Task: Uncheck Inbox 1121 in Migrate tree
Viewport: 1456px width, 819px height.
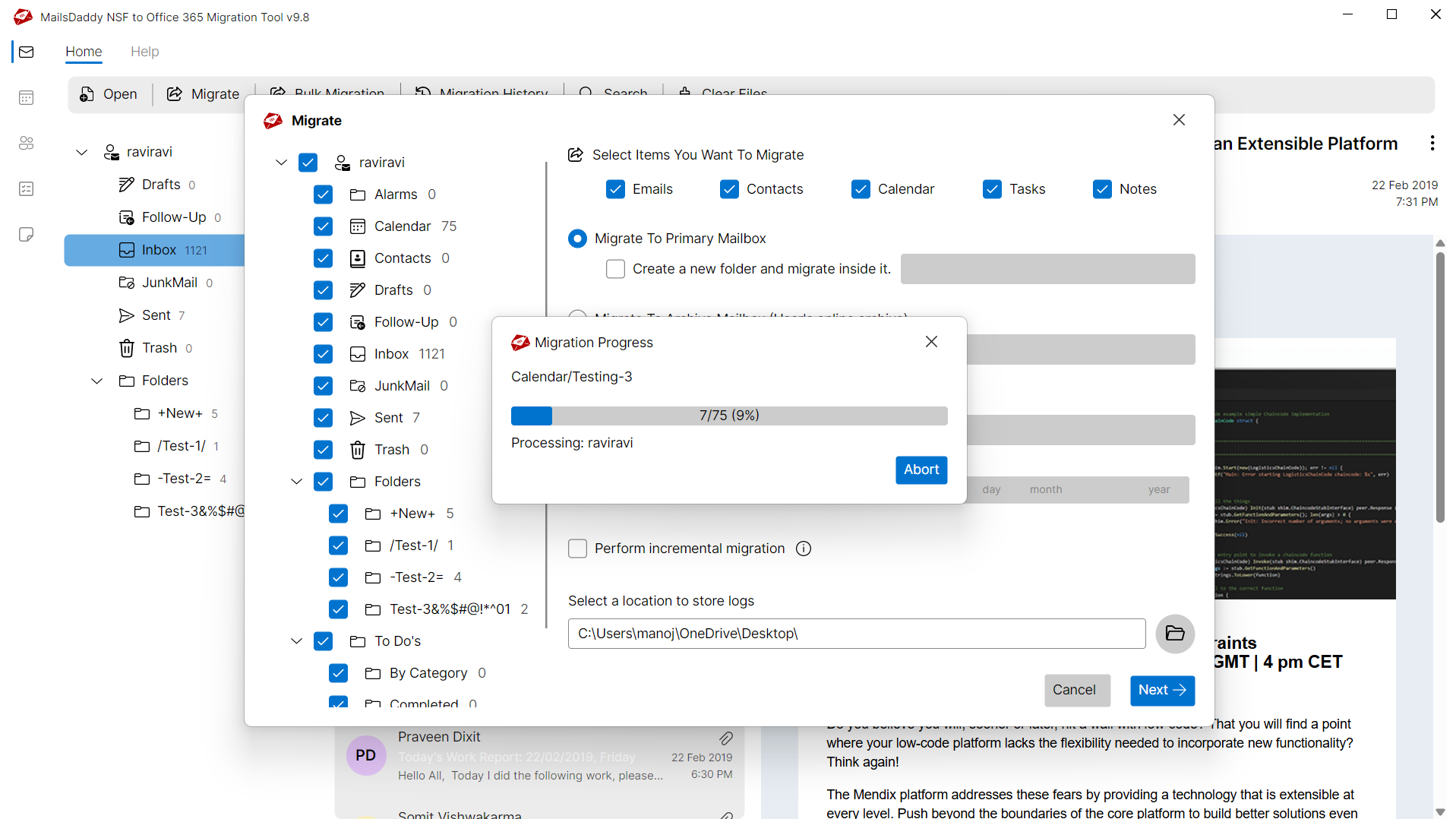Action: point(323,354)
